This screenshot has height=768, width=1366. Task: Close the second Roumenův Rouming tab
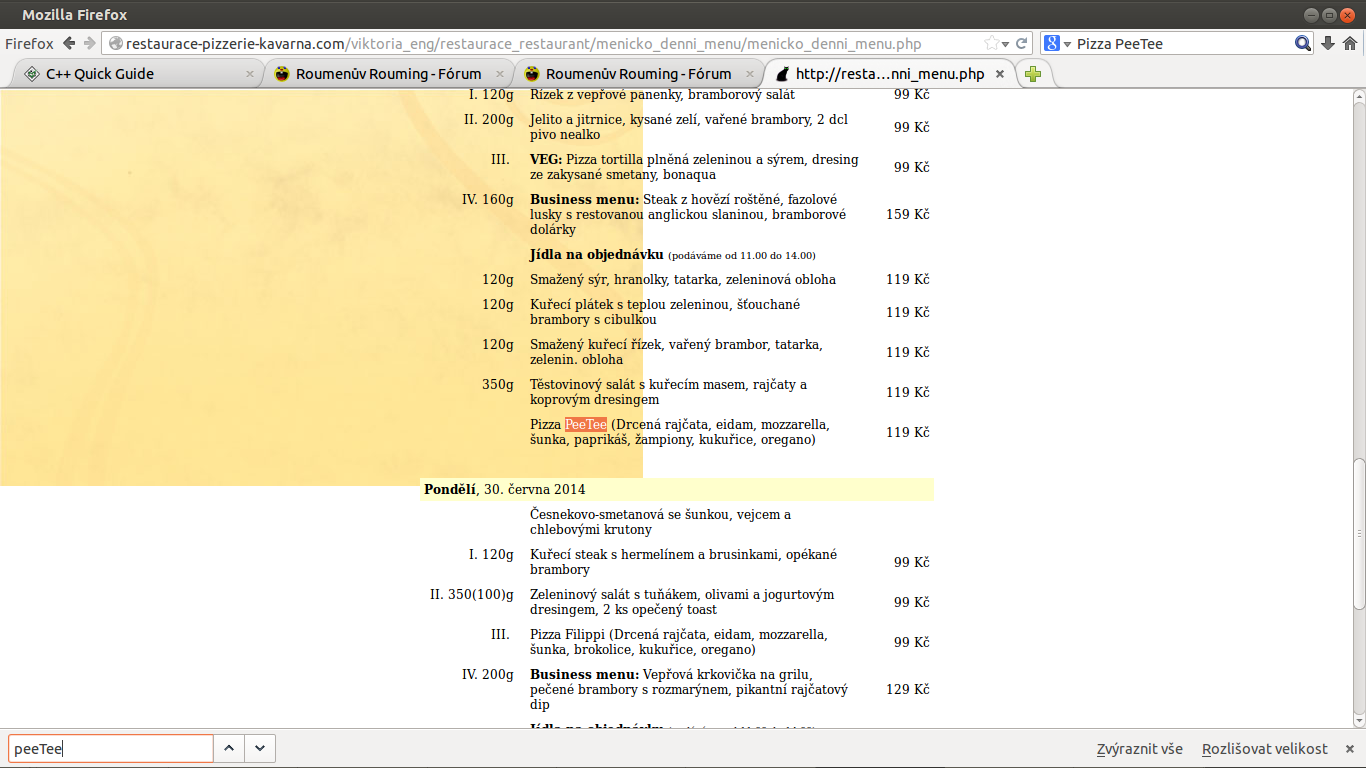pyautogui.click(x=750, y=74)
